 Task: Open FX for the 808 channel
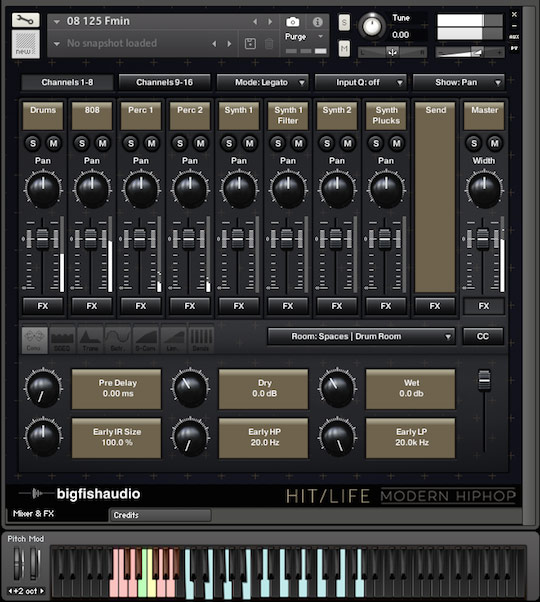pos(92,306)
